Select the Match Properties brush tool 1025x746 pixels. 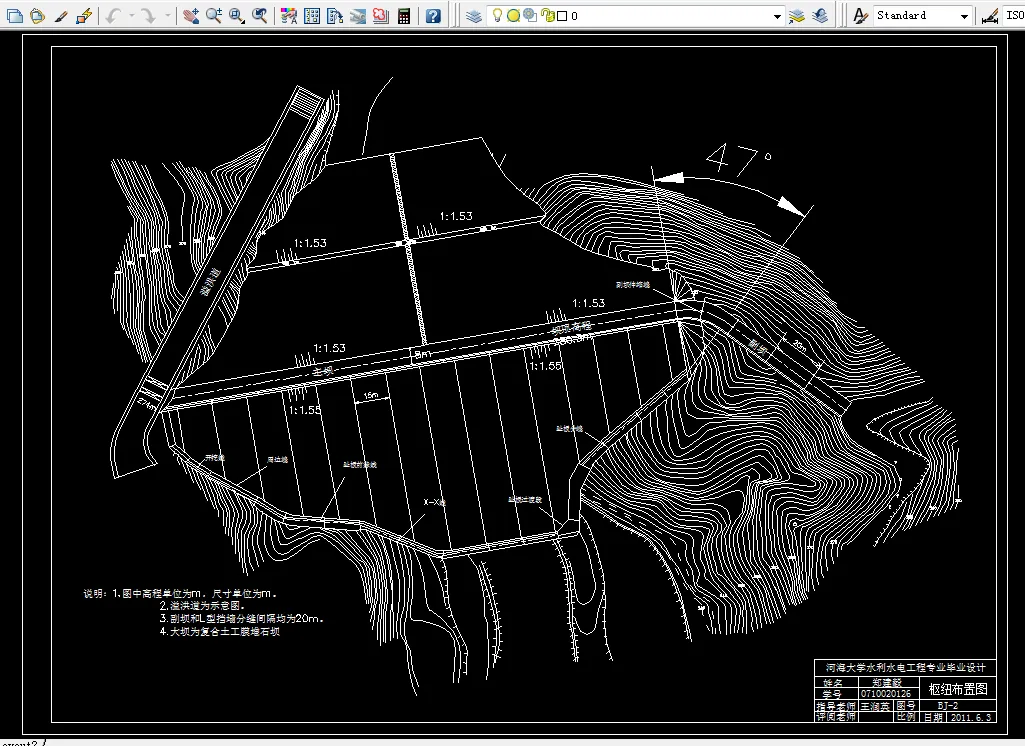click(61, 16)
